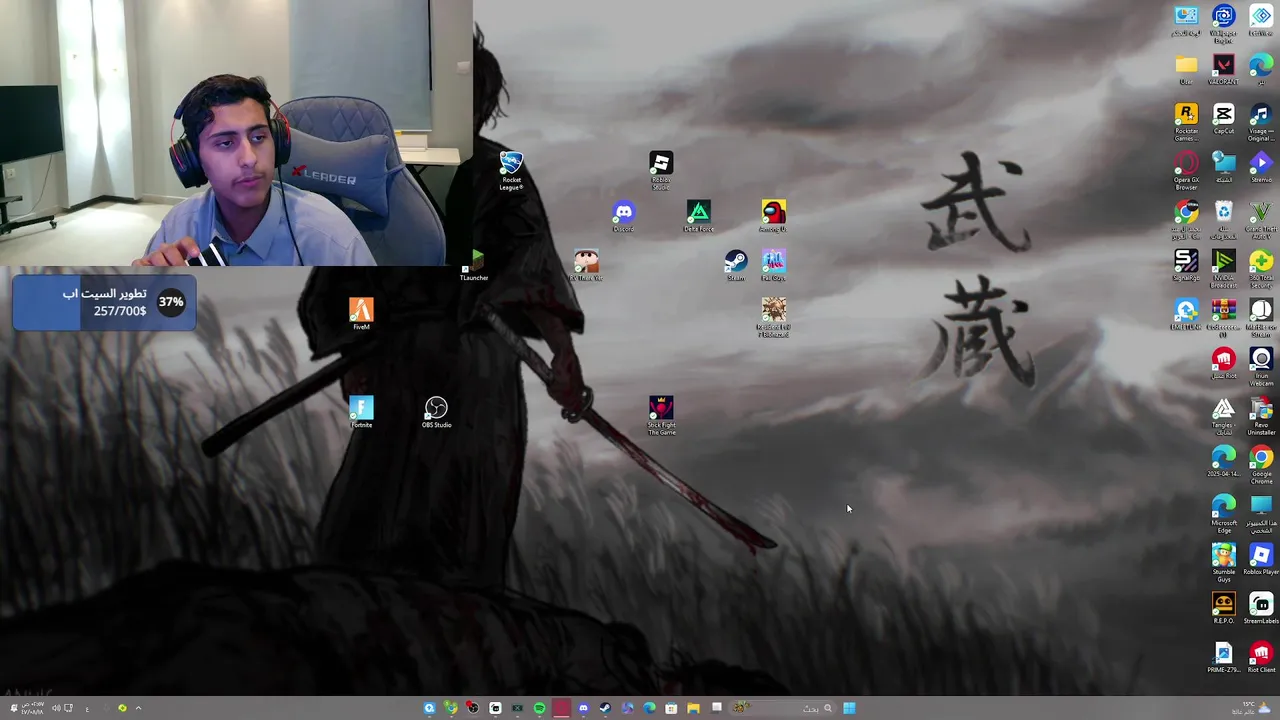Select the Wallpaper Engine desktop icon
This screenshot has height=720, width=1280.
(x=1223, y=24)
